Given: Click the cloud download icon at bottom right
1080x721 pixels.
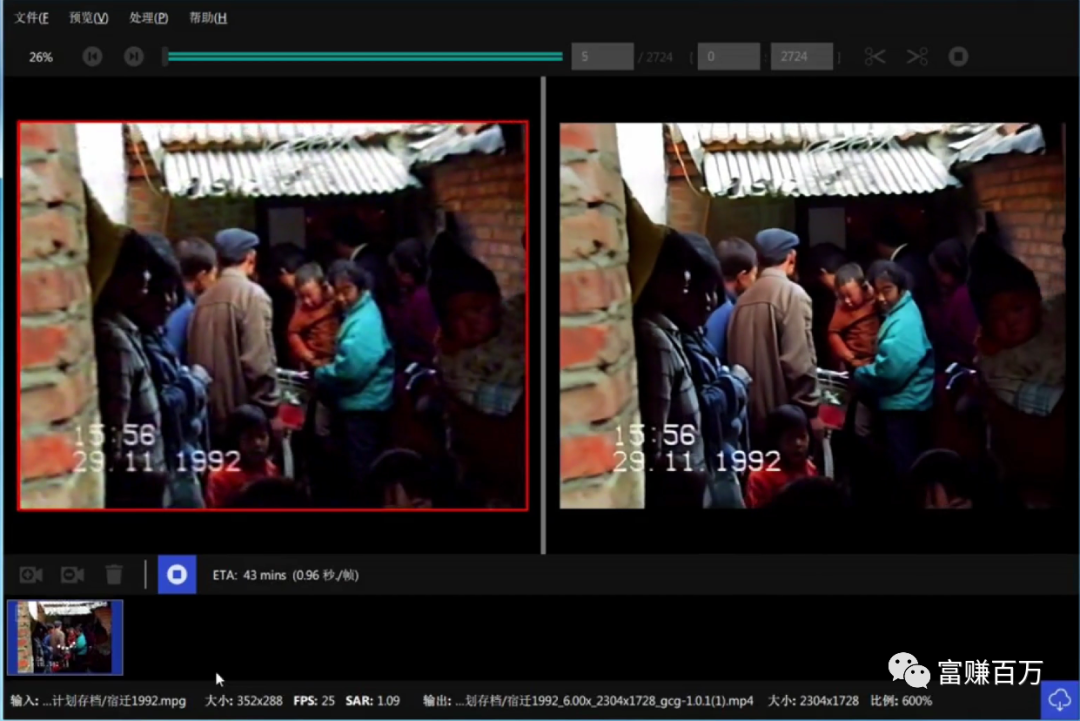Looking at the screenshot, I should (x=1059, y=700).
